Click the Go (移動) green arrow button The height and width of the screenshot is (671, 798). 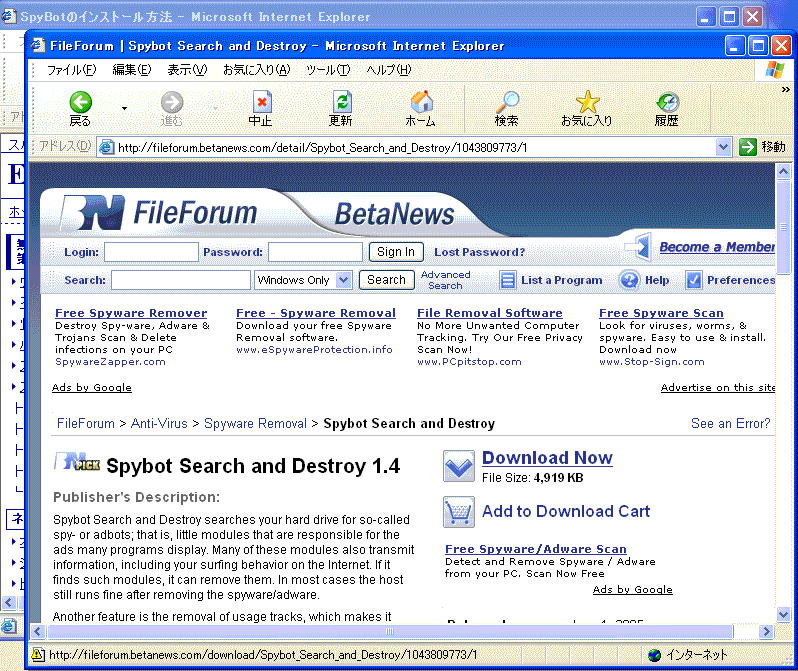(748, 147)
